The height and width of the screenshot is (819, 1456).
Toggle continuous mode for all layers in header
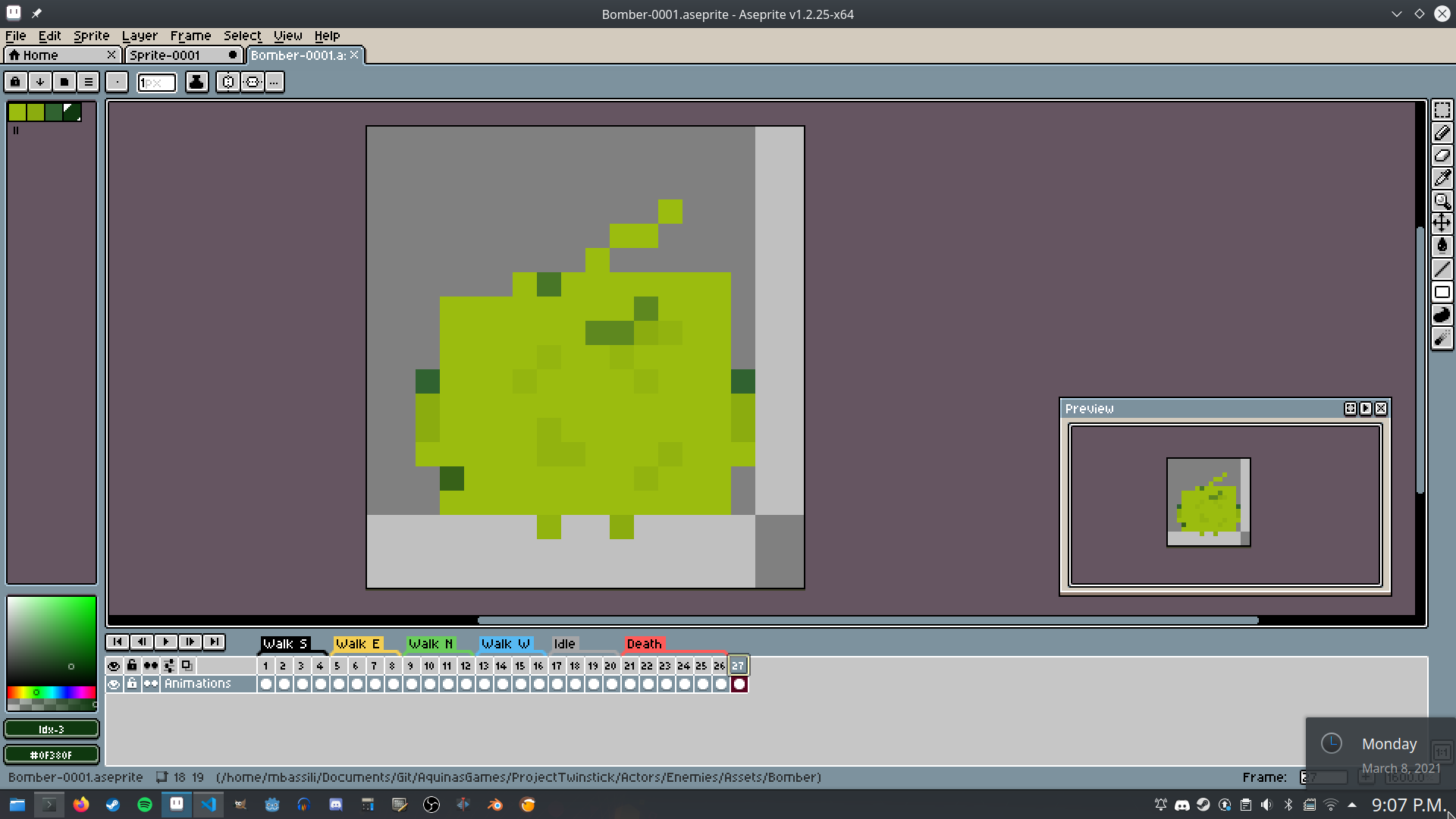tap(151, 666)
